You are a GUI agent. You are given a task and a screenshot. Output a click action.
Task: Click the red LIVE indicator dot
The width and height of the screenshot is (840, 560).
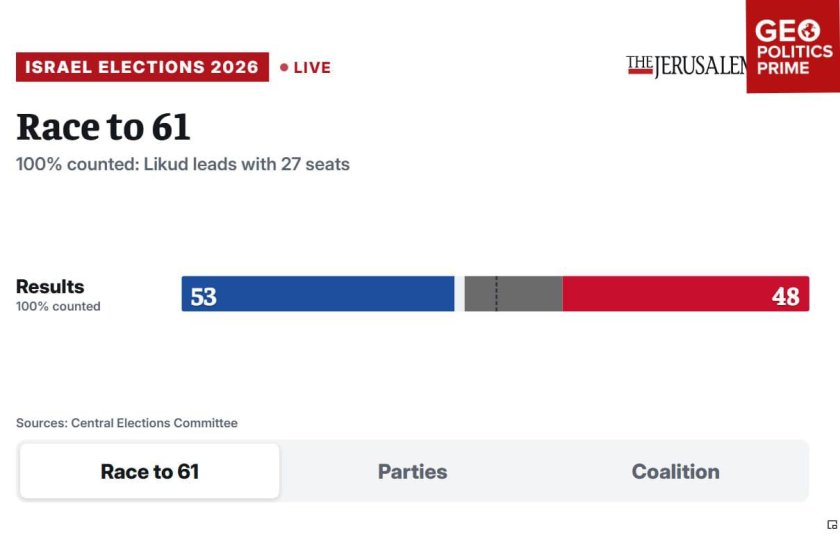click(x=284, y=68)
